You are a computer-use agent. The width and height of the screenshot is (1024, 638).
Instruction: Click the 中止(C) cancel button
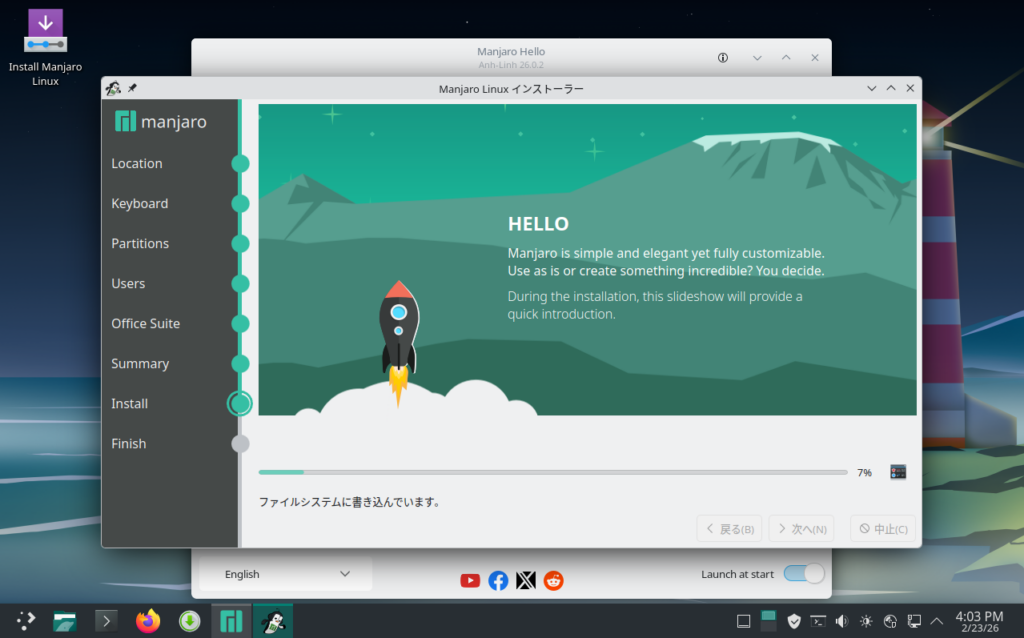coord(883,529)
